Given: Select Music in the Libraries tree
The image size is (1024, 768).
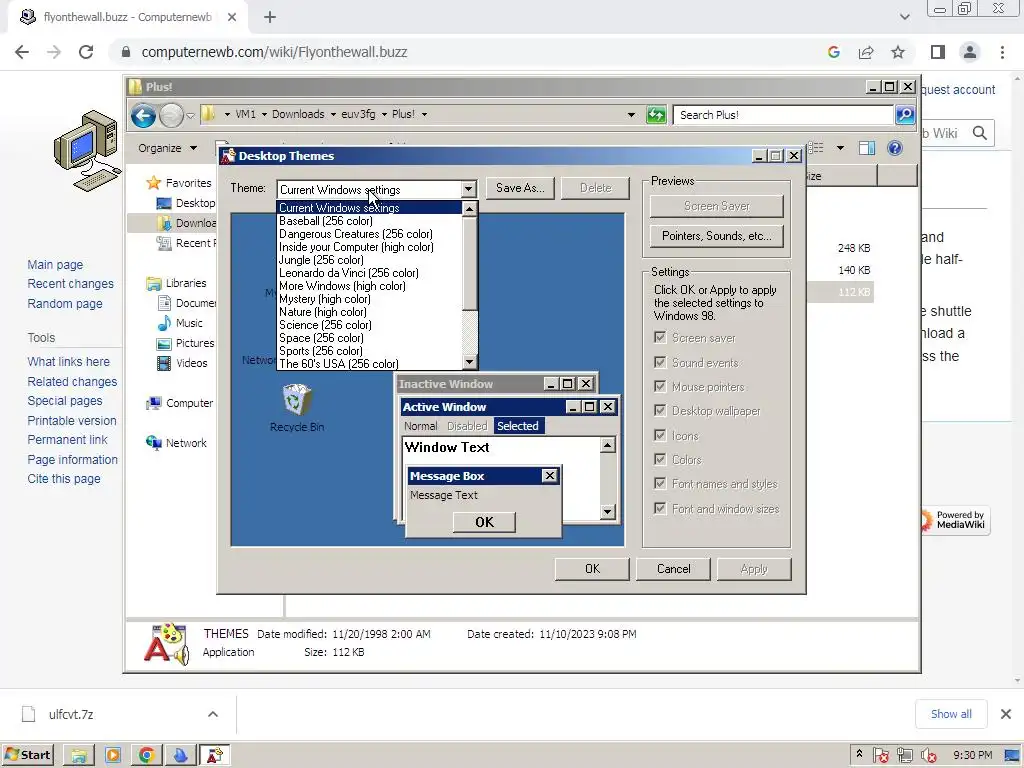Looking at the screenshot, I should tap(181, 323).
